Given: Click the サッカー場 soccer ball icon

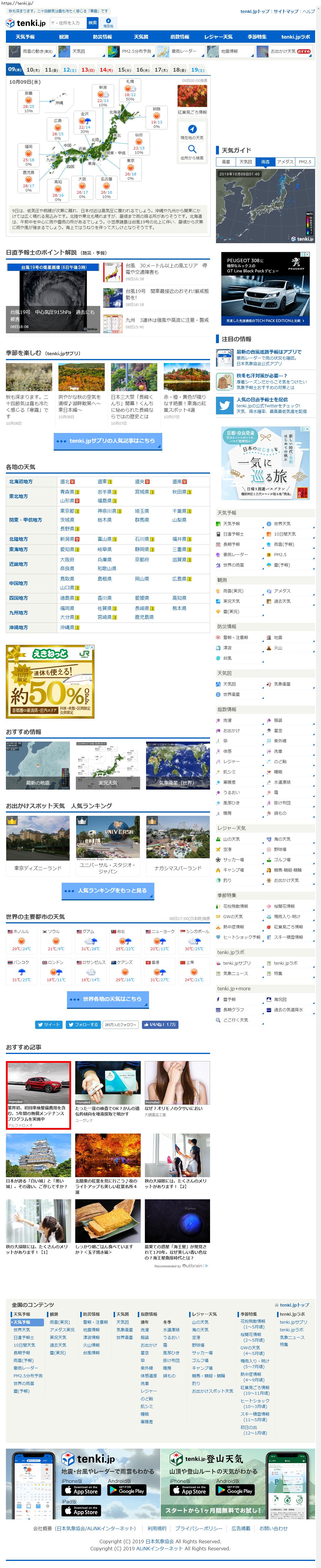Looking at the screenshot, I should [219, 860].
